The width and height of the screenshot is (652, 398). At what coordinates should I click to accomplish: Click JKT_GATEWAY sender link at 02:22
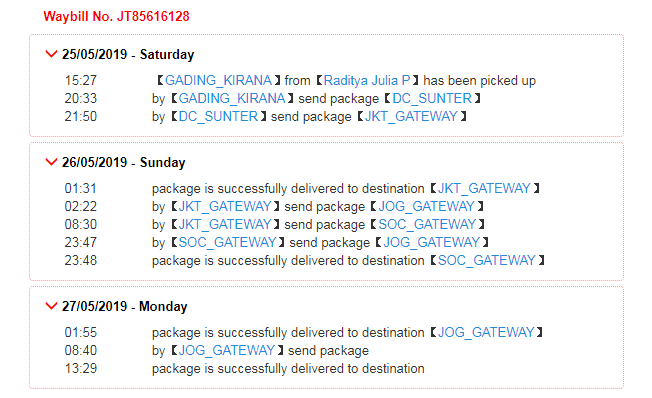[225, 206]
